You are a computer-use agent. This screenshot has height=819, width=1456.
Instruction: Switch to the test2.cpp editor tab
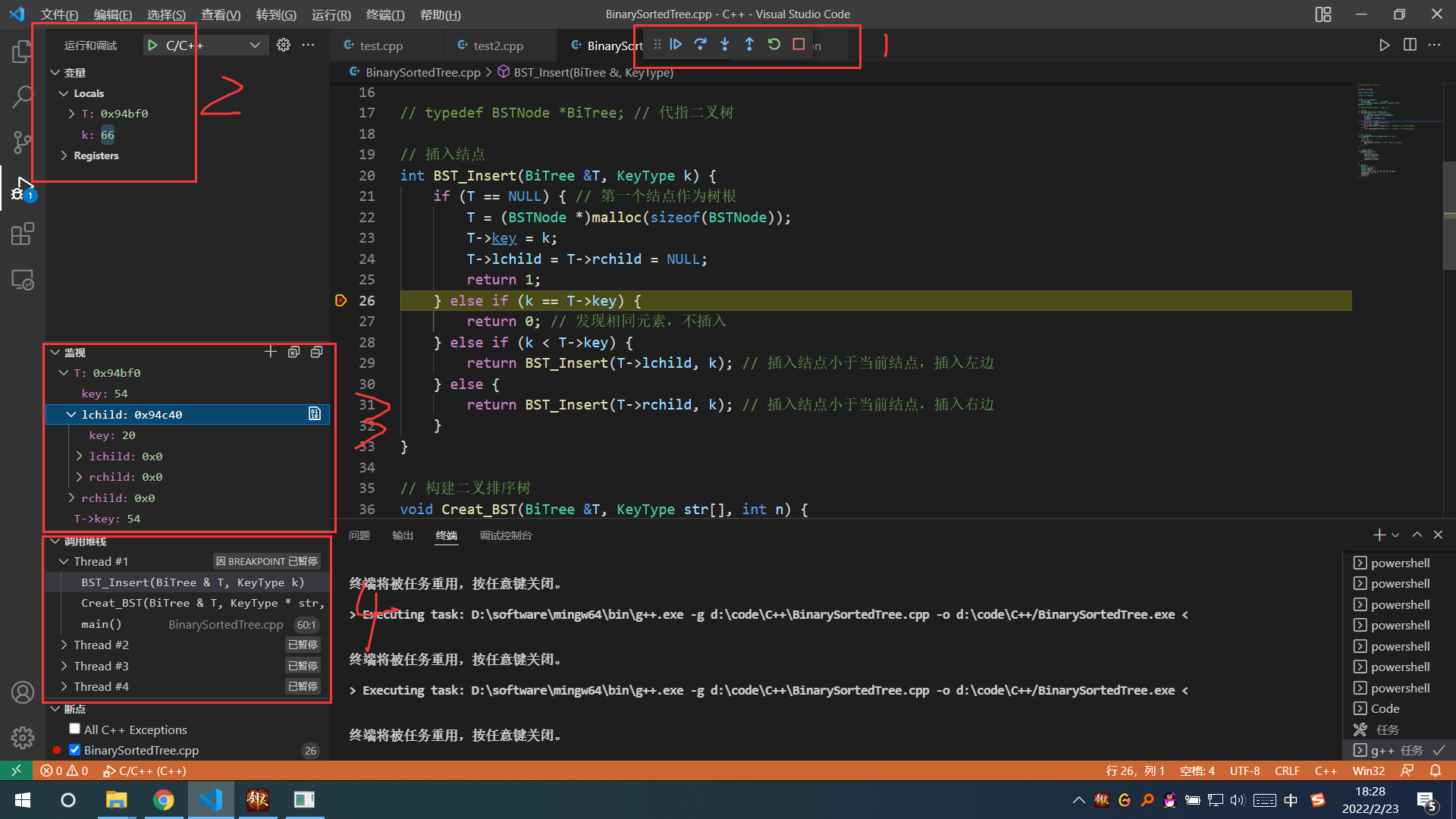point(497,45)
